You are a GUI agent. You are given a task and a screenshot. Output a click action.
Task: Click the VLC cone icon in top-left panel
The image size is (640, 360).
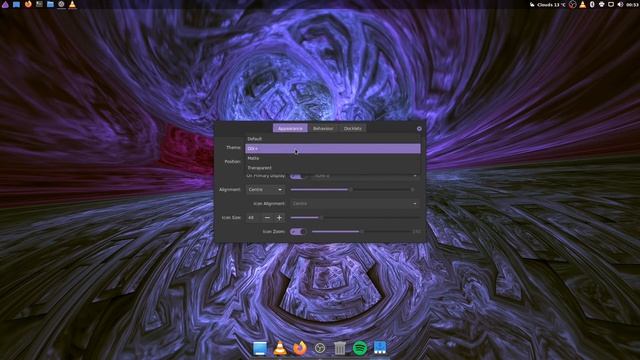(x=72, y=4)
